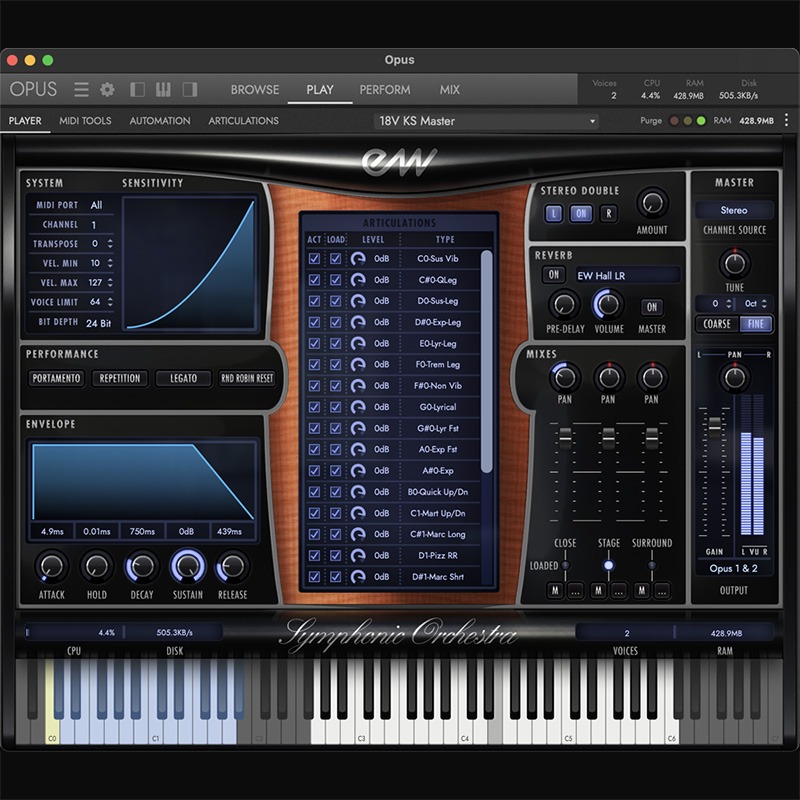Click the RND ROBIN RESET button
Viewport: 800px width, 800px height.
tap(247, 378)
